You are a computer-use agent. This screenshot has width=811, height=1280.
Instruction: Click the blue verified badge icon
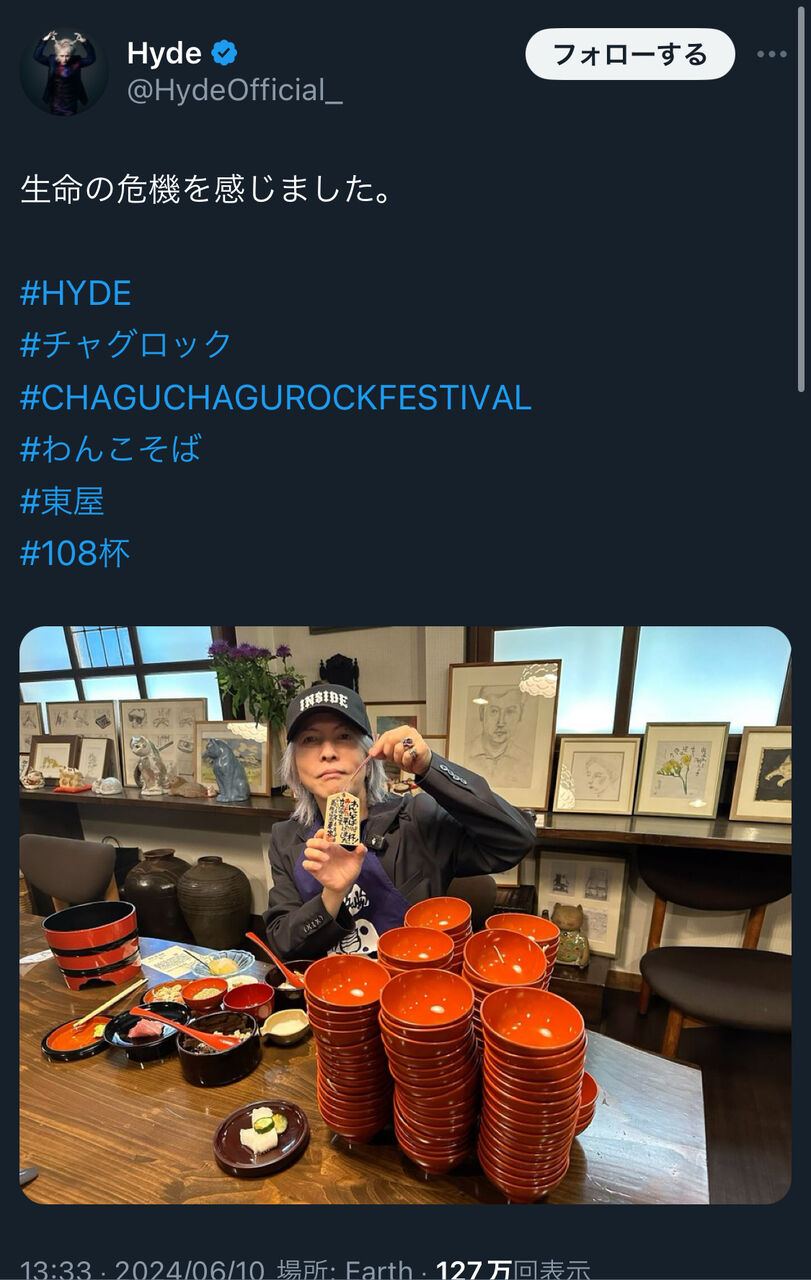[225, 54]
